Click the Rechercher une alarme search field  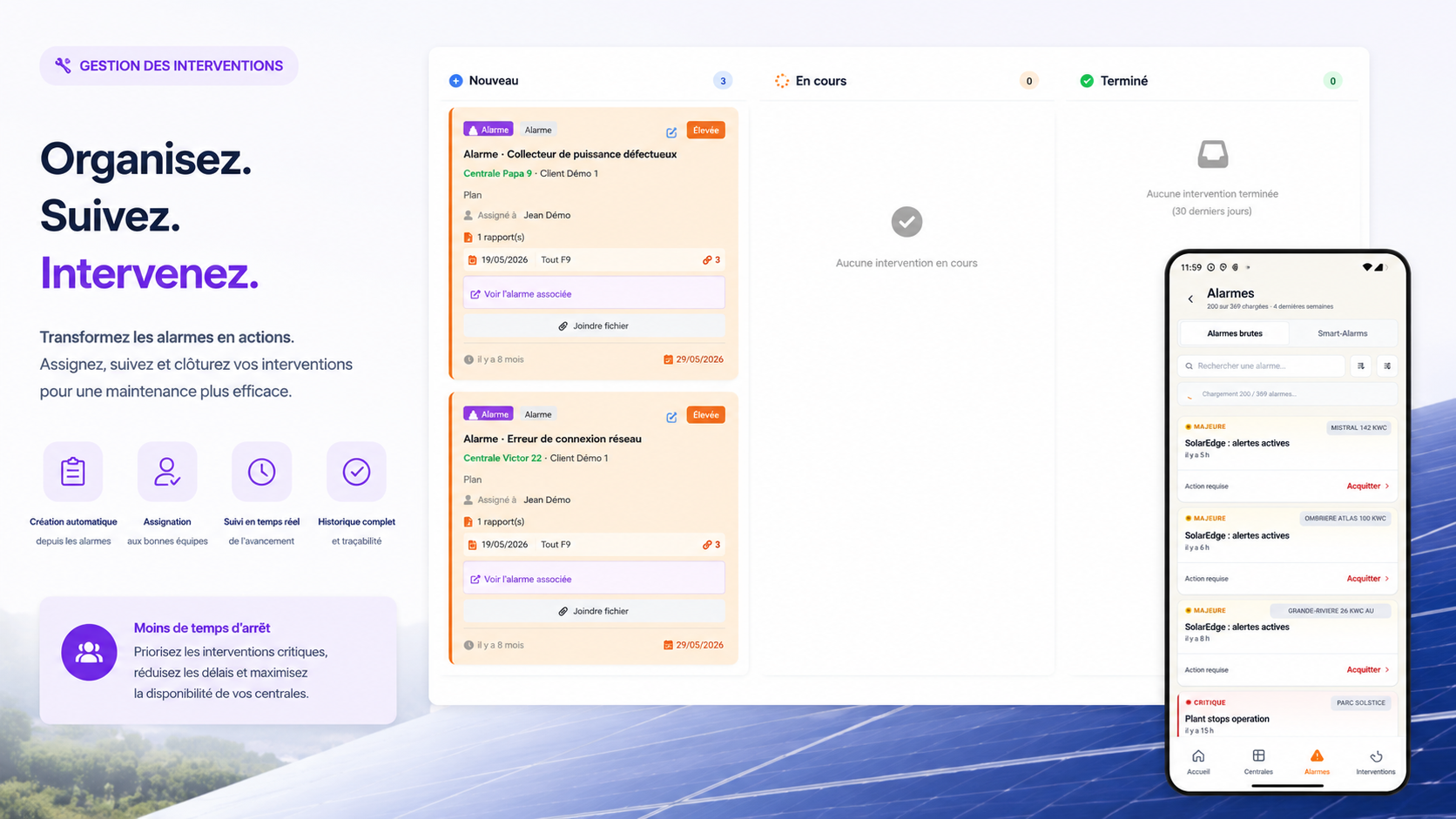[x=1262, y=366]
